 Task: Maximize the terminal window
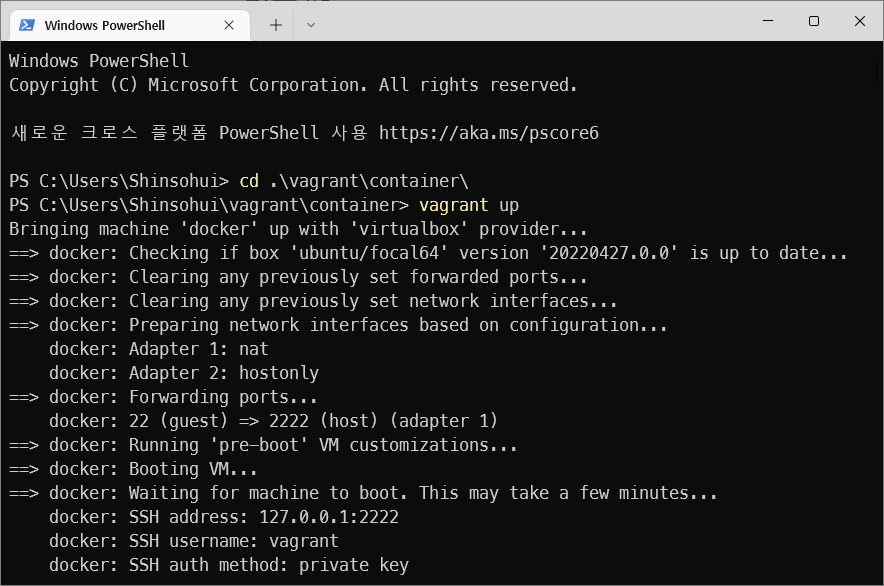(x=813, y=21)
